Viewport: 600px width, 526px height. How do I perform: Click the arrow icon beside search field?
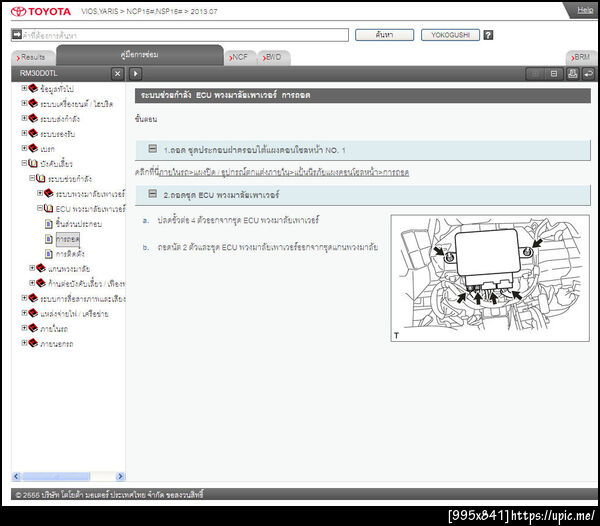(x=17, y=34)
